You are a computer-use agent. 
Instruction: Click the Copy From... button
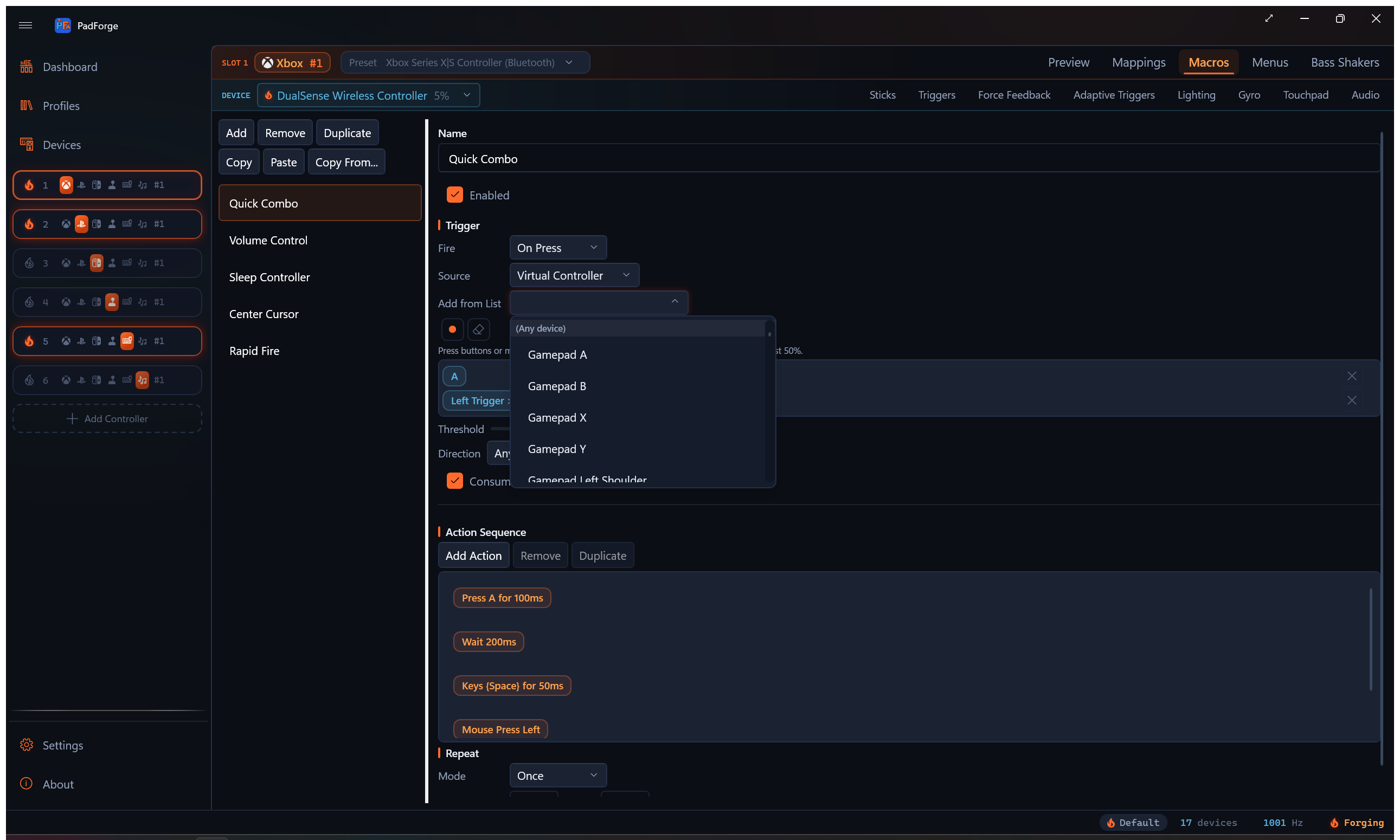[346, 163]
